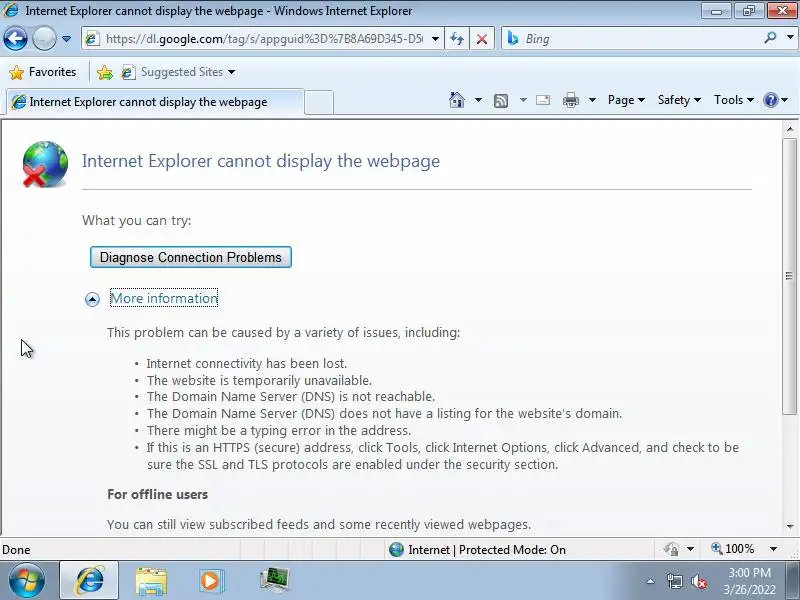Click the globe error icon
Image resolution: width=800 pixels, height=600 pixels.
(x=45, y=165)
